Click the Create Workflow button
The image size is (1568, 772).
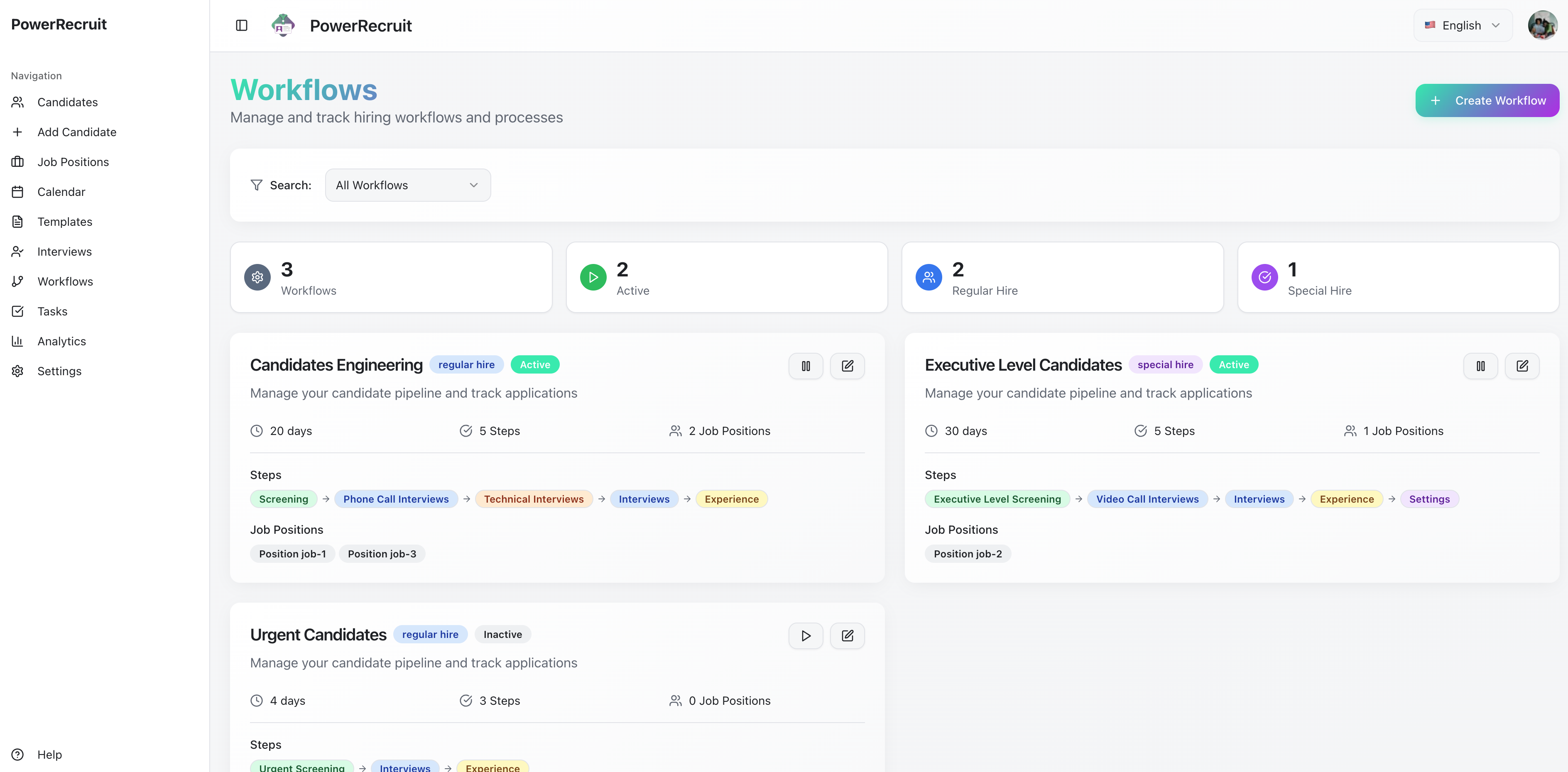(1487, 100)
